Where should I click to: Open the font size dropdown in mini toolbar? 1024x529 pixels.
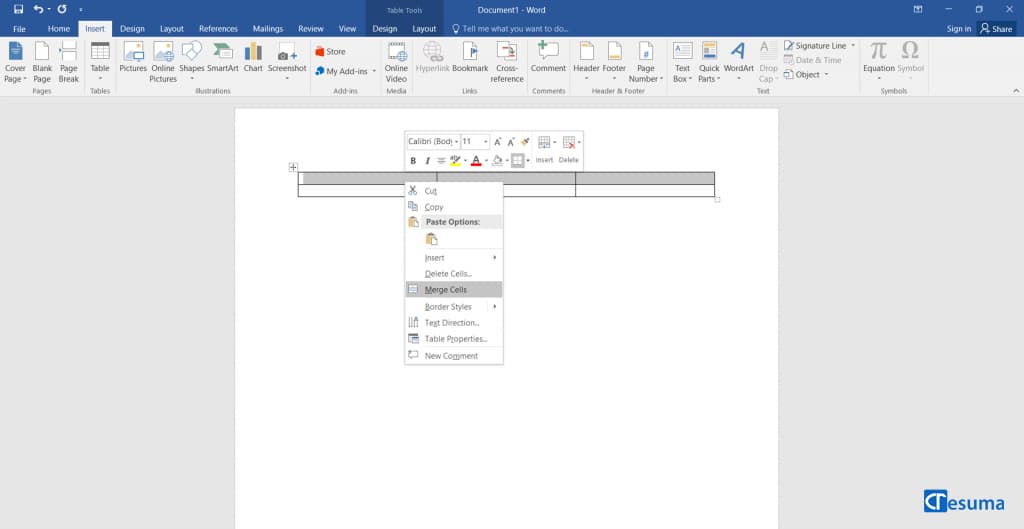tap(486, 142)
